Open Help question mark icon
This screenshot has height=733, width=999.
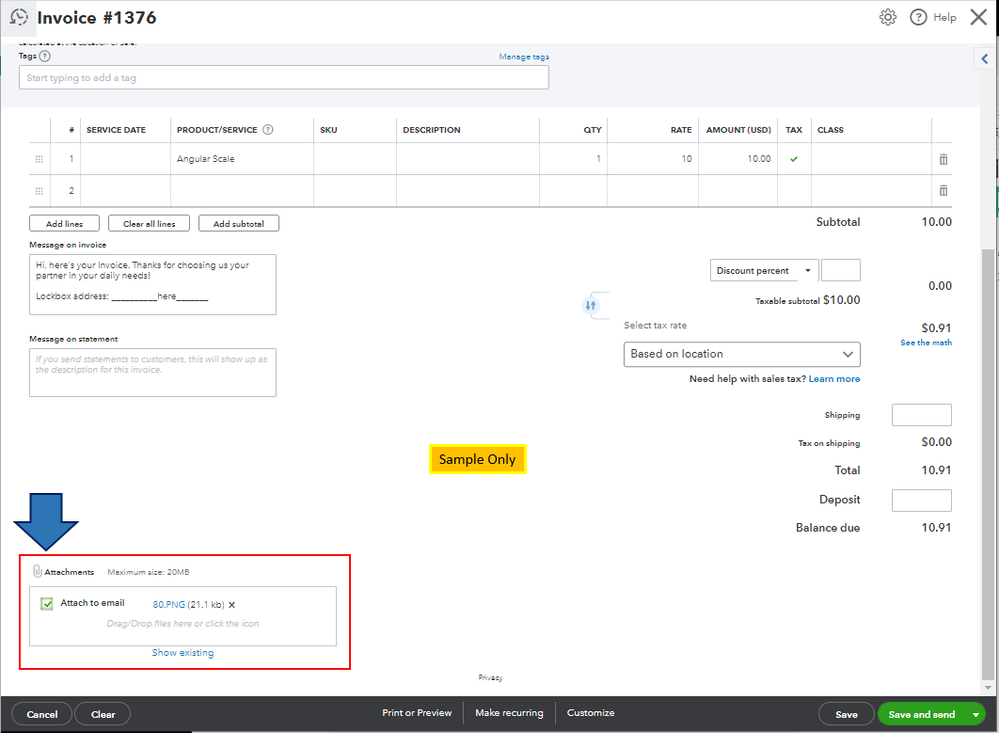click(918, 17)
